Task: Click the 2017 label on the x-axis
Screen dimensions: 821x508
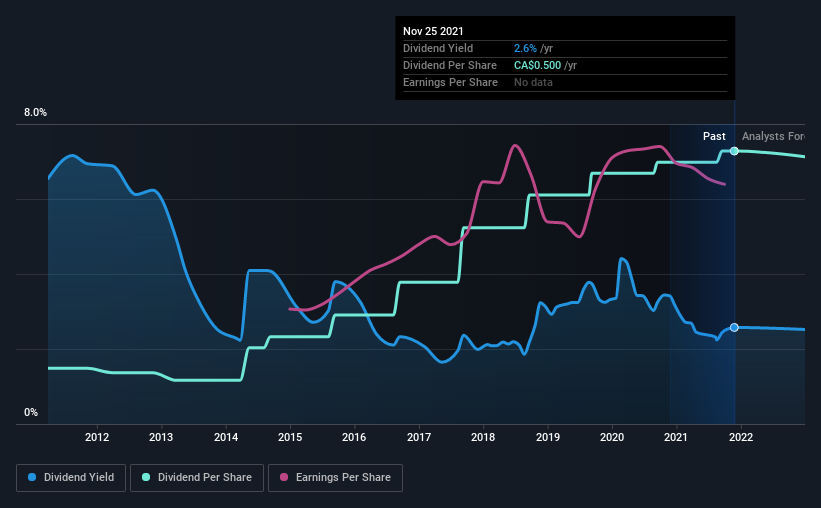Action: (x=419, y=437)
